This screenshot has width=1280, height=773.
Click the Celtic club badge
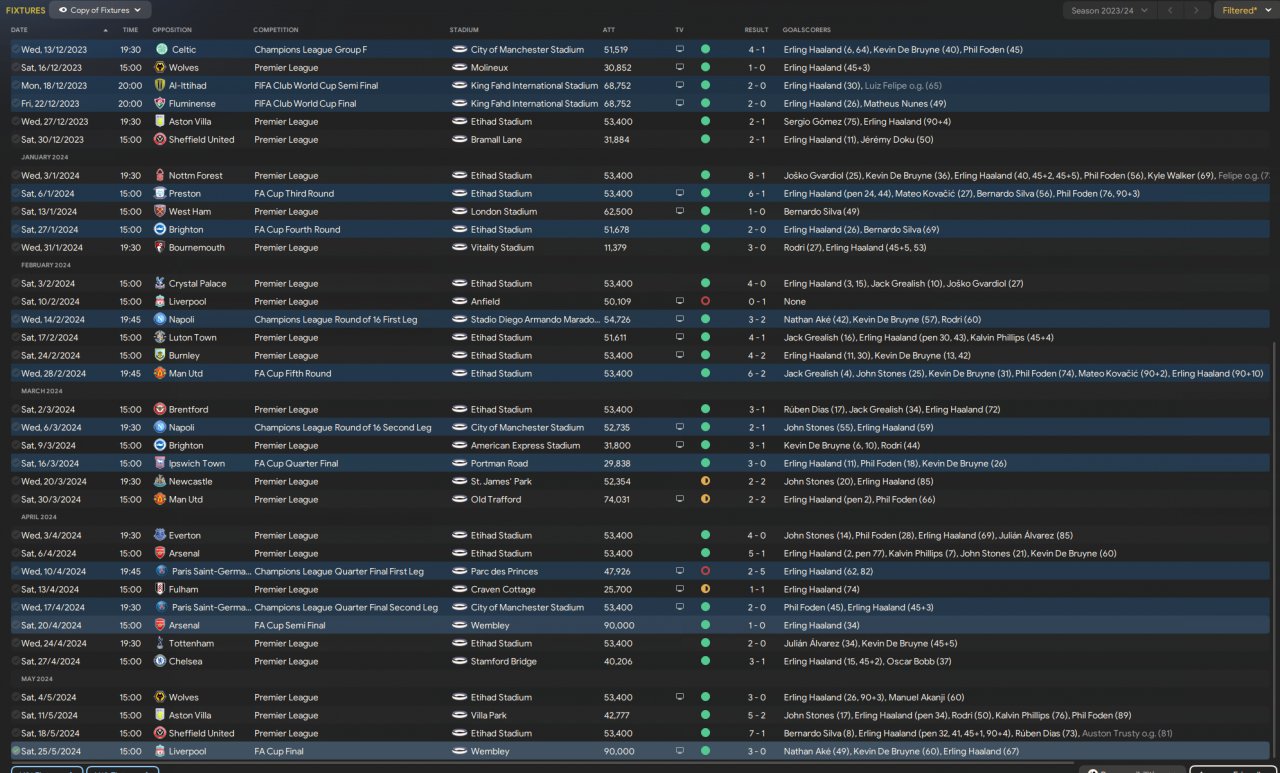pos(160,49)
